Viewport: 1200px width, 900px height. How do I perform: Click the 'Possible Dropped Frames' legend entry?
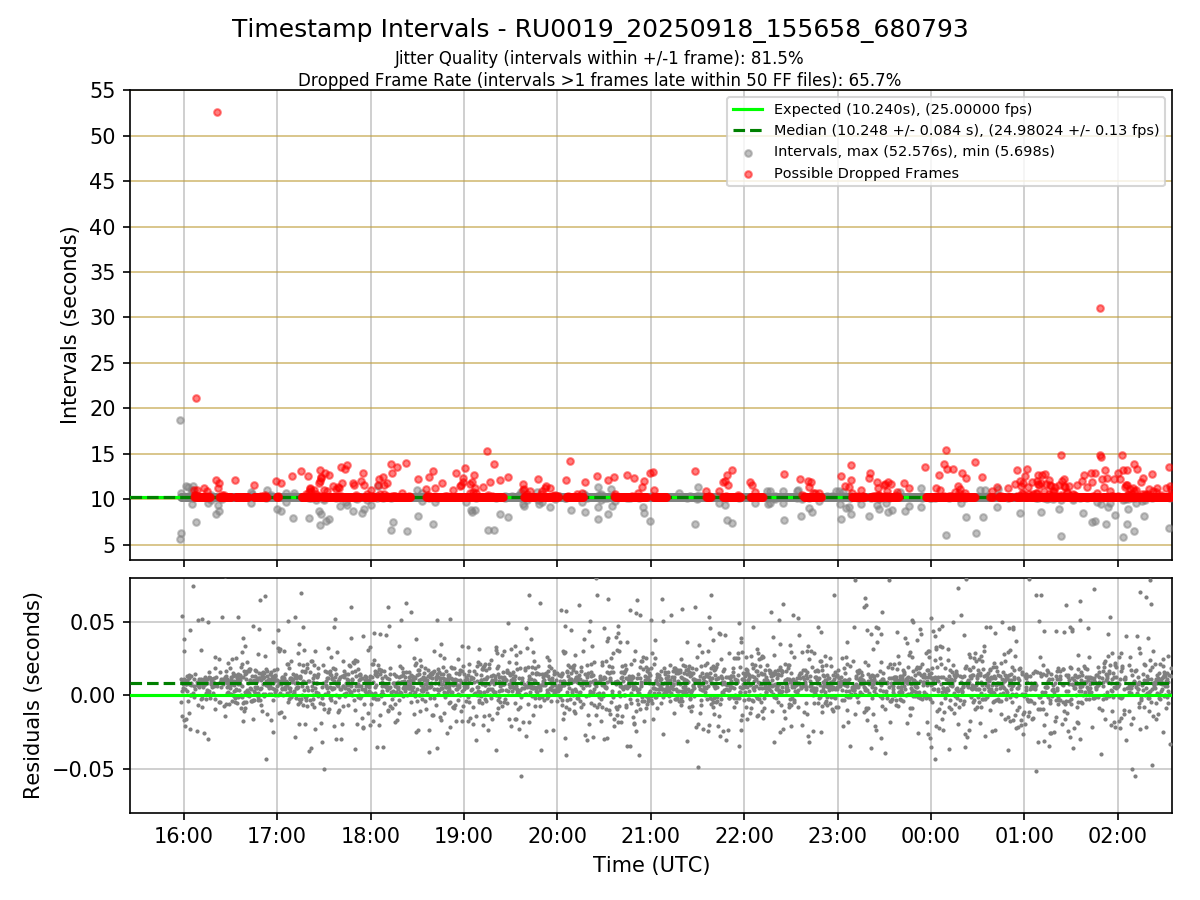pos(866,173)
